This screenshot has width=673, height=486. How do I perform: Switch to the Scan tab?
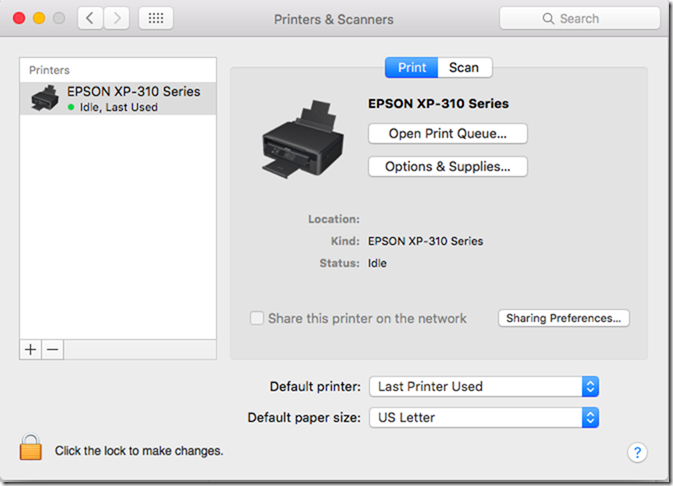tap(464, 68)
